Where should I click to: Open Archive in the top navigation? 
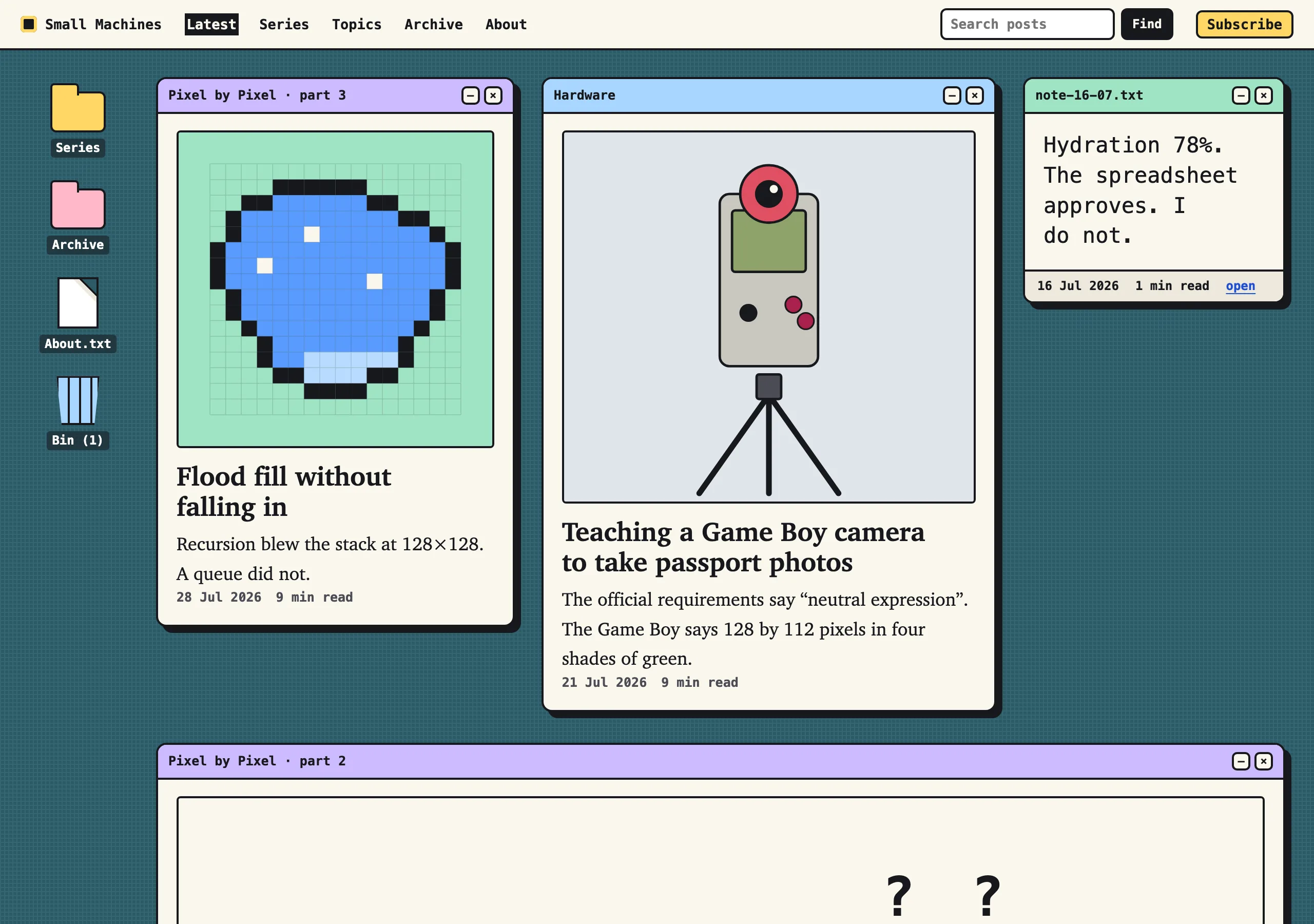coord(433,24)
